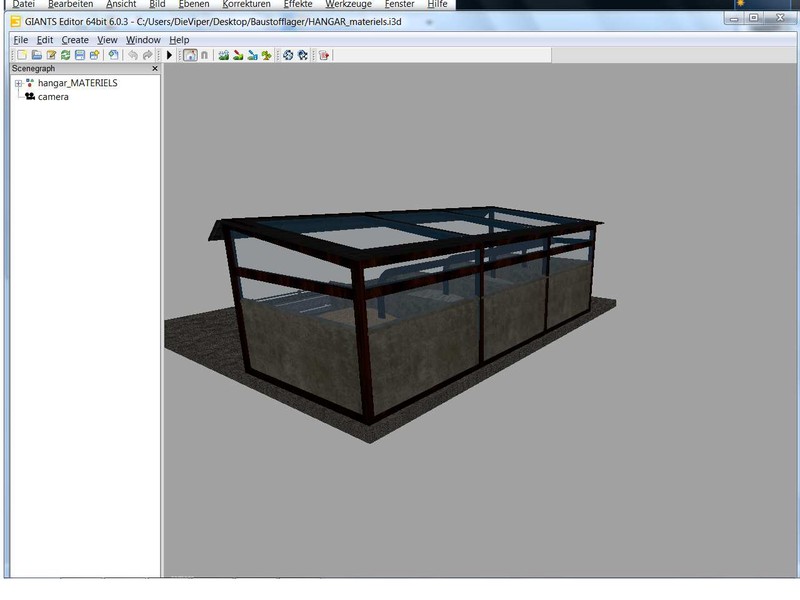This screenshot has width=800, height=600.
Task: Open the File menu
Action: pyautogui.click(x=20, y=40)
